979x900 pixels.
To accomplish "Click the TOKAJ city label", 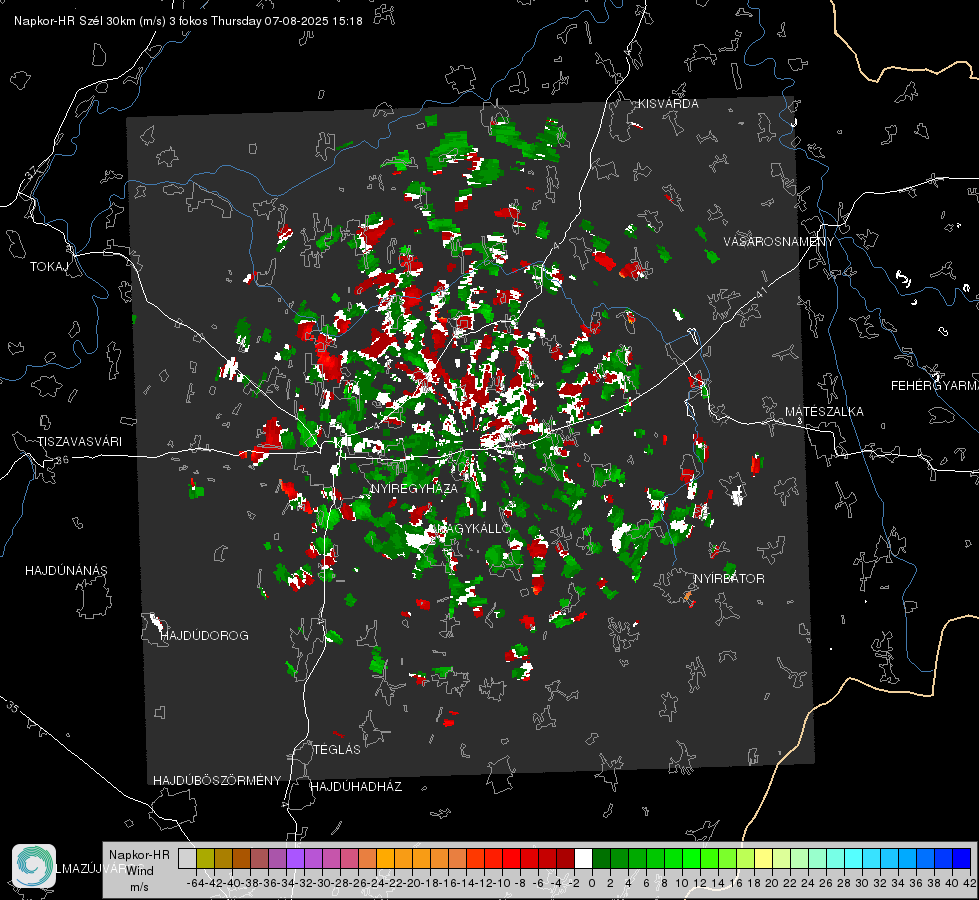I will click(x=49, y=267).
